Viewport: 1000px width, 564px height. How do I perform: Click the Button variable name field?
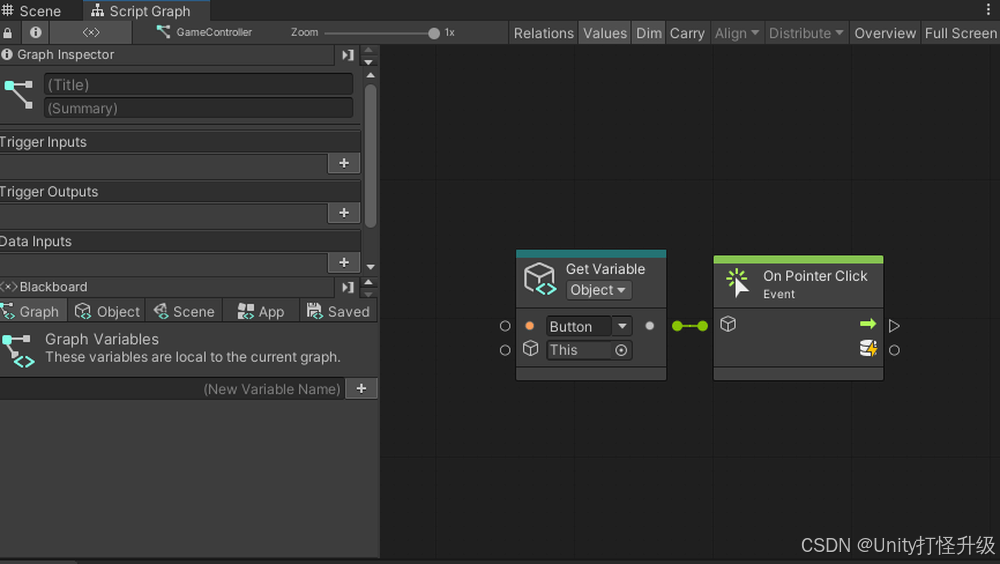tap(578, 326)
